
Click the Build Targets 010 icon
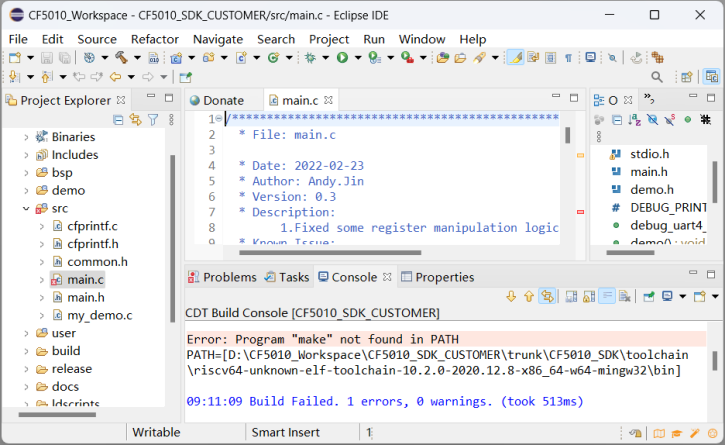click(154, 57)
